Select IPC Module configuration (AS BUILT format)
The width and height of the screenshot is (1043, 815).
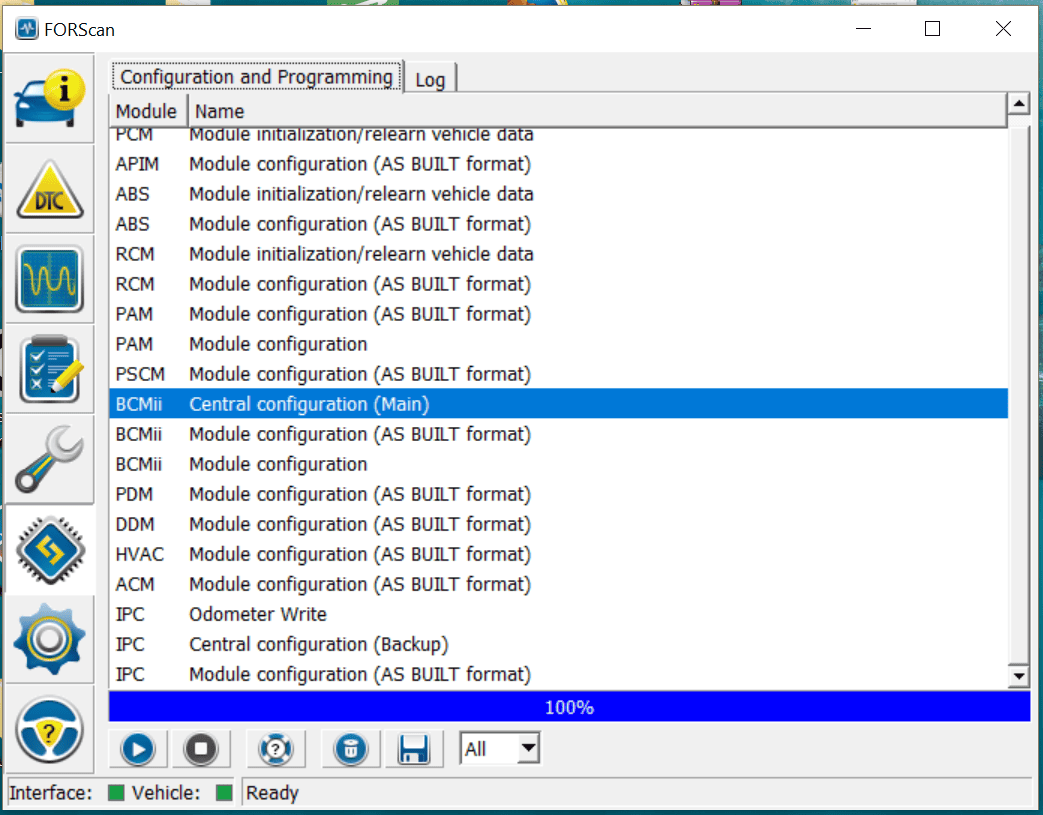[559, 674]
